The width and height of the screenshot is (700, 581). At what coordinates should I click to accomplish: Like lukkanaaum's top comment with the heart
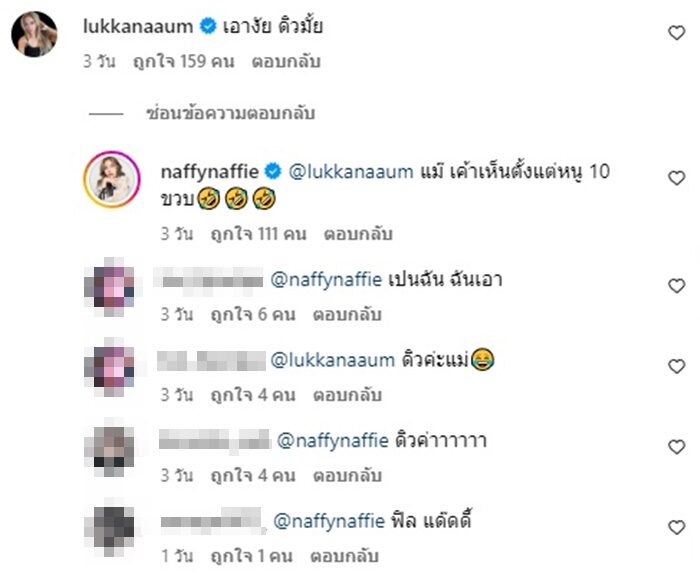(676, 33)
